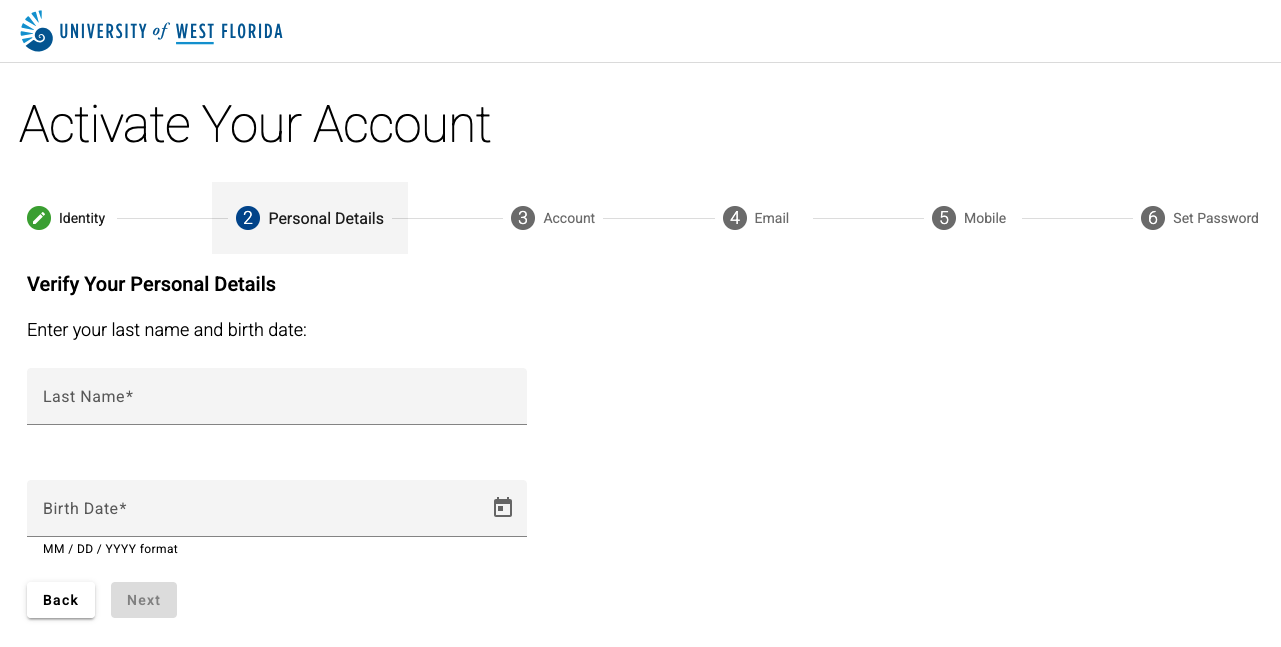Jump to the Account step label
Viewport: 1281px width, 647px height.
pos(569,218)
